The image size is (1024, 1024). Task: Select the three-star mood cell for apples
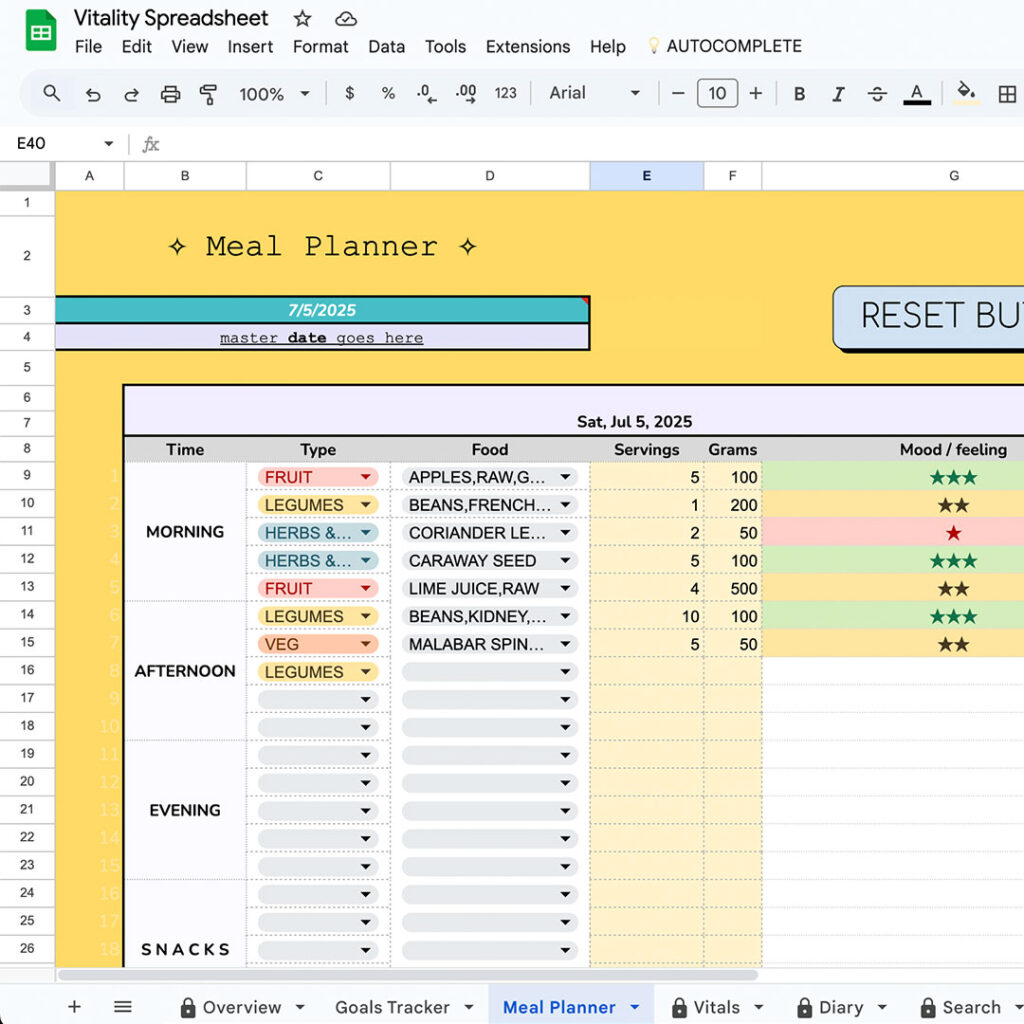tap(893, 477)
